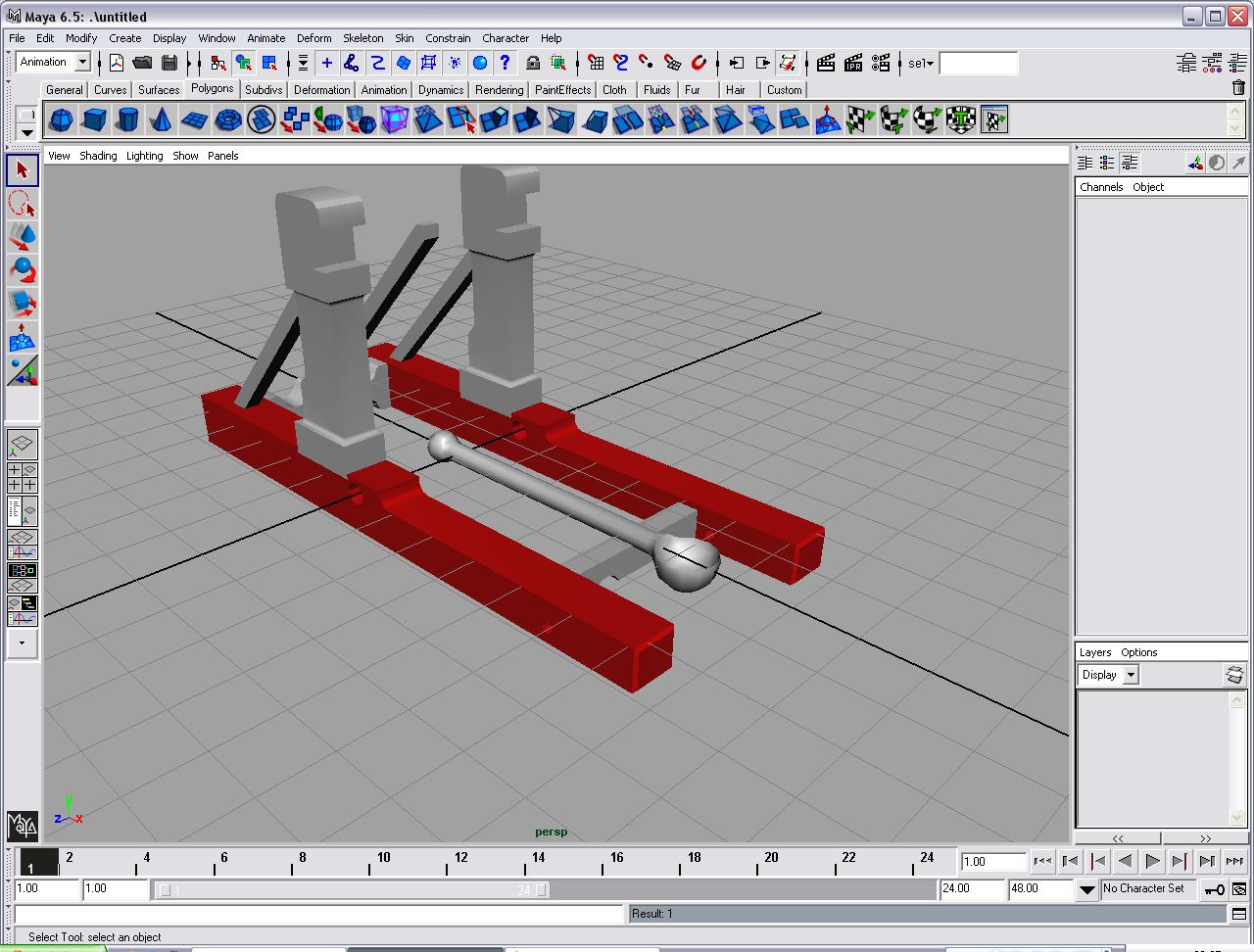1254x952 pixels.
Task: Open character set dropdown arrow
Action: point(1087,890)
